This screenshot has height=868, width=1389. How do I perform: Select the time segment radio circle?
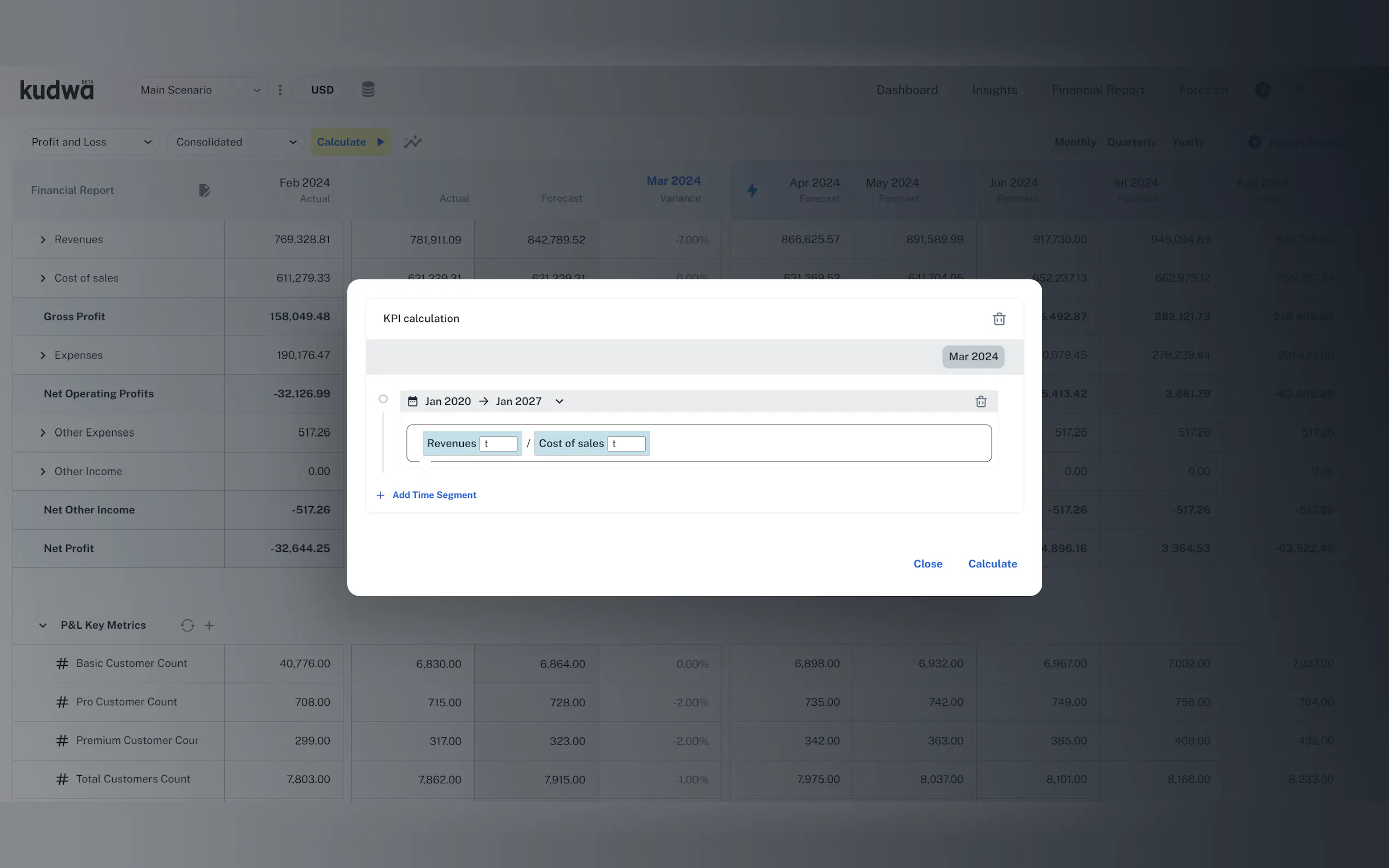(383, 399)
